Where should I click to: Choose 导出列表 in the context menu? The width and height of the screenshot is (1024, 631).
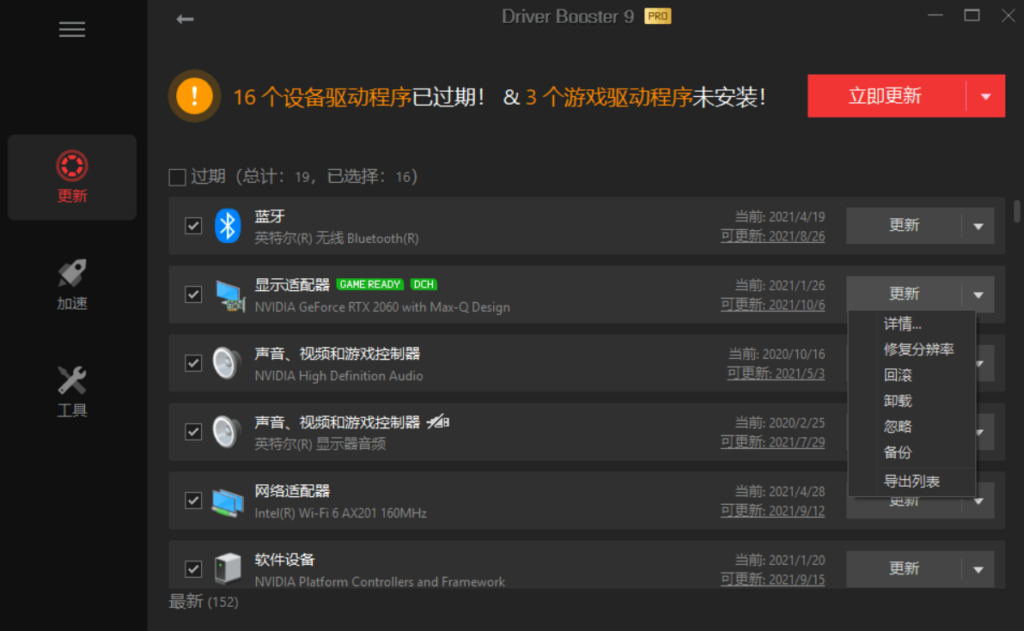912,481
